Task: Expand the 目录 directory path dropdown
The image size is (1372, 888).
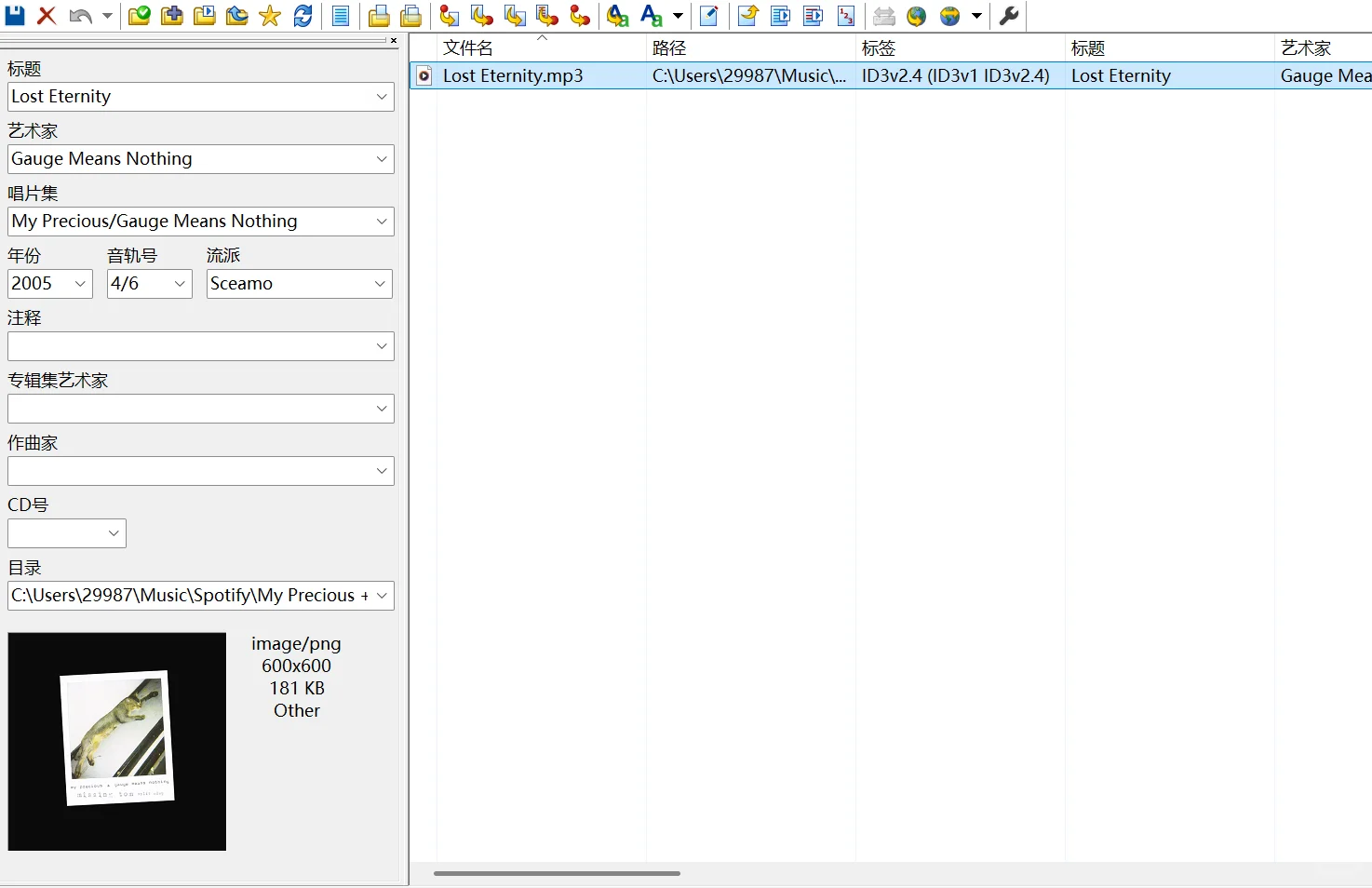Action: pos(382,596)
